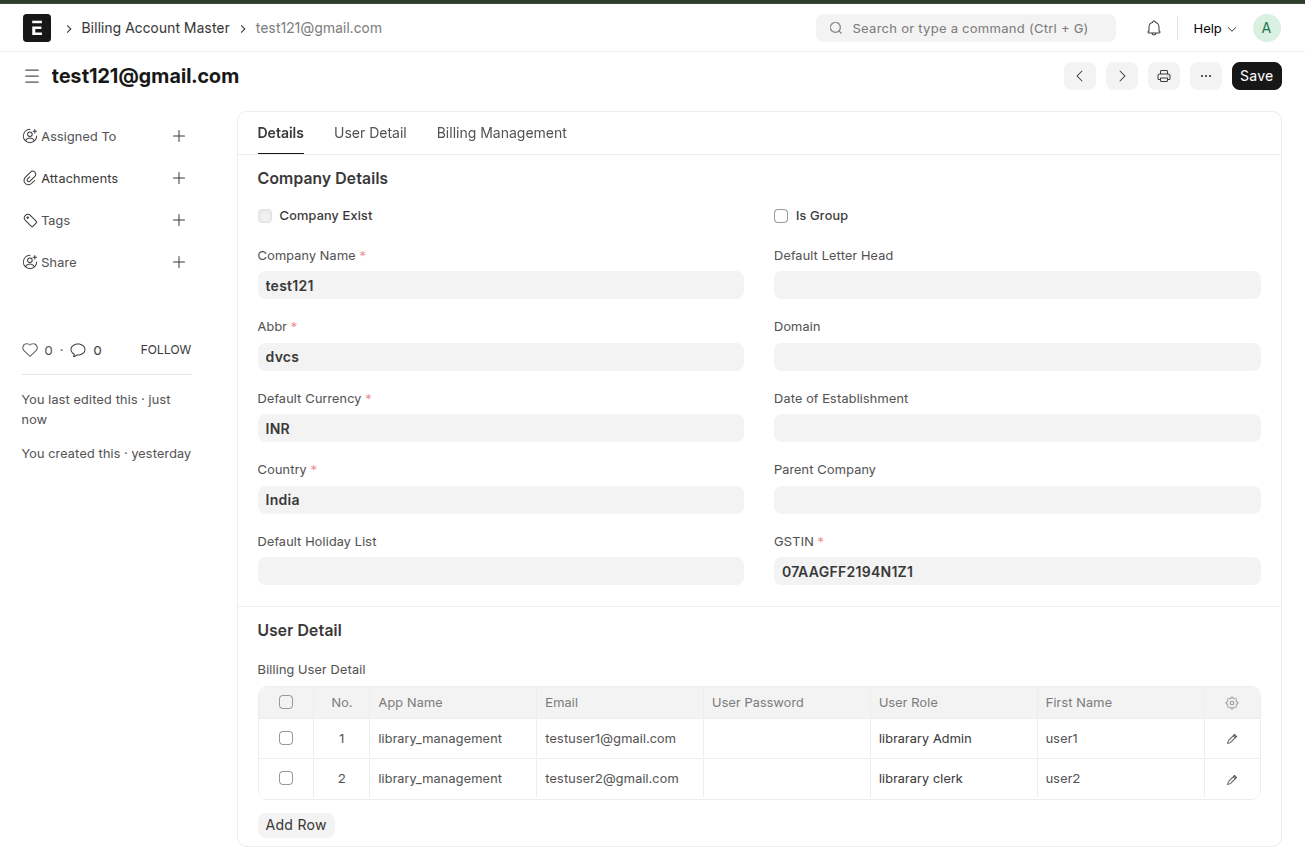Open the Default Currency INR field
This screenshot has height=867, width=1305.
(x=500, y=428)
